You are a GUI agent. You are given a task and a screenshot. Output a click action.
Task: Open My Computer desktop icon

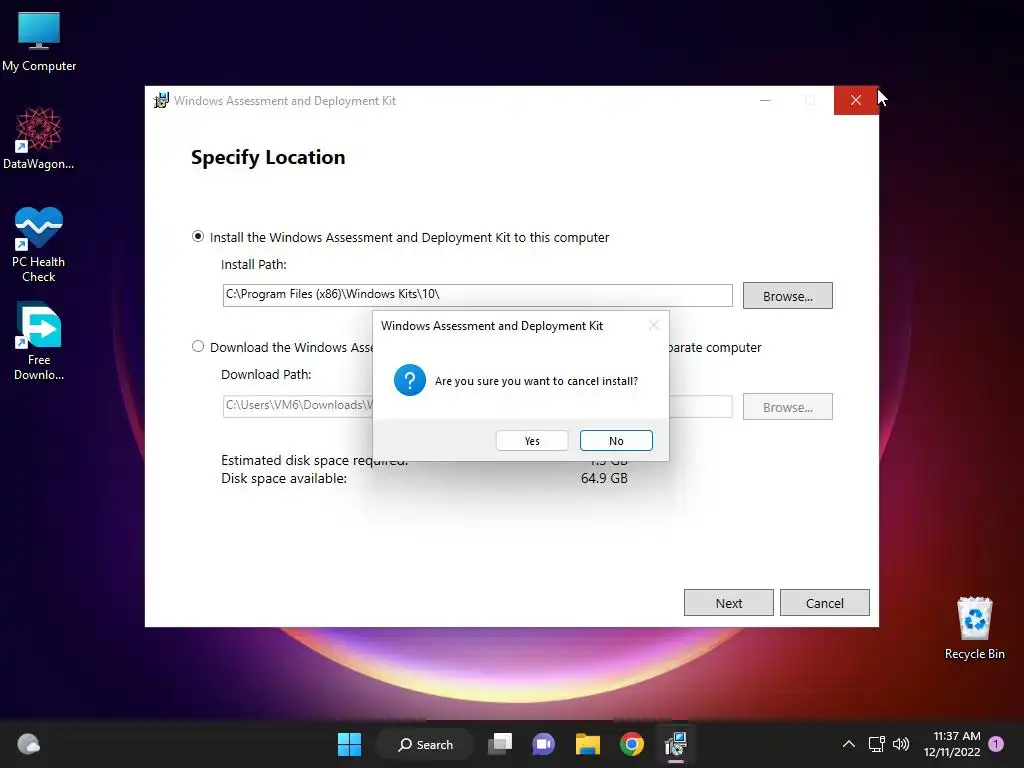(x=39, y=42)
